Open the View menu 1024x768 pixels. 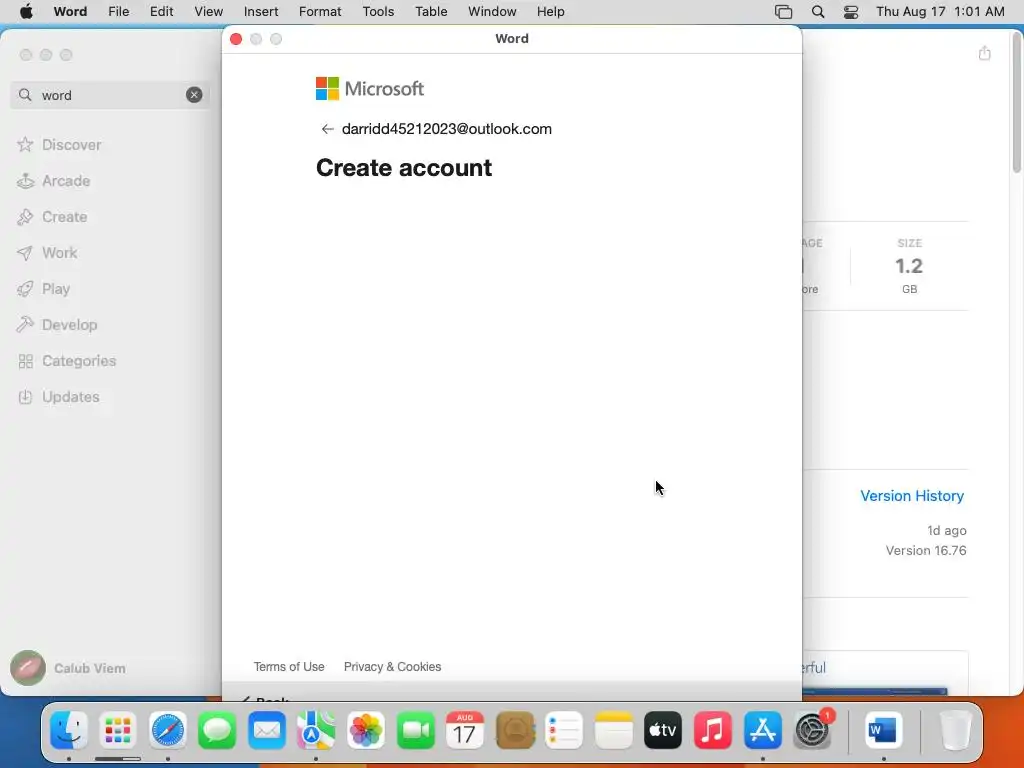(208, 12)
